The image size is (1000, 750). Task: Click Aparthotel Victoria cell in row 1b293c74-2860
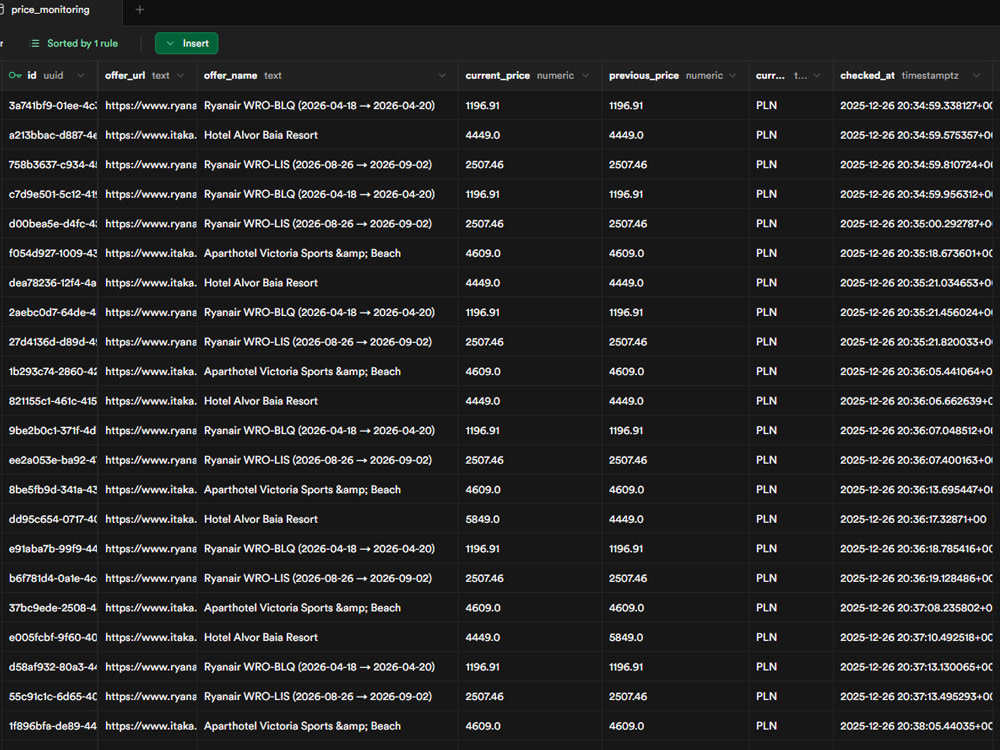327,371
